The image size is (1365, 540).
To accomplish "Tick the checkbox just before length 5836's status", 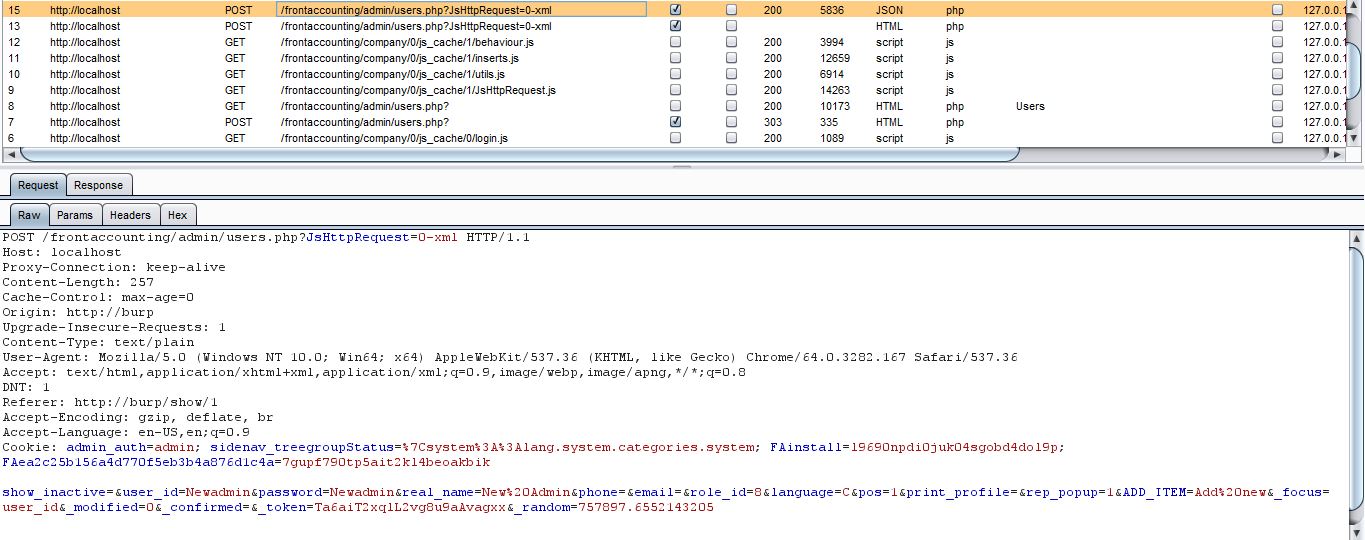I will (731, 10).
